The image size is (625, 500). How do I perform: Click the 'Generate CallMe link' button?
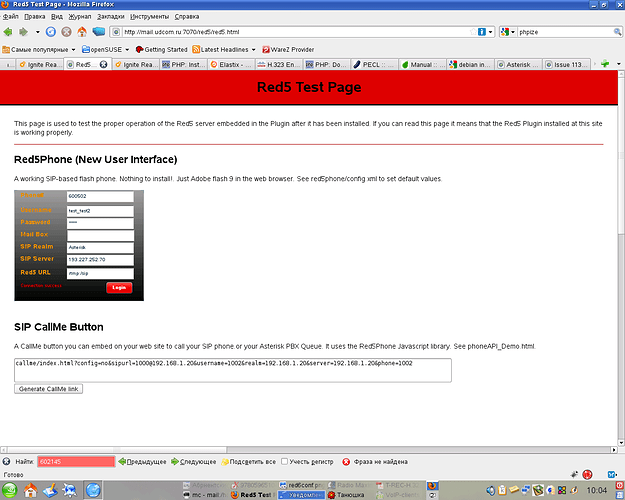pyautogui.click(x=49, y=389)
